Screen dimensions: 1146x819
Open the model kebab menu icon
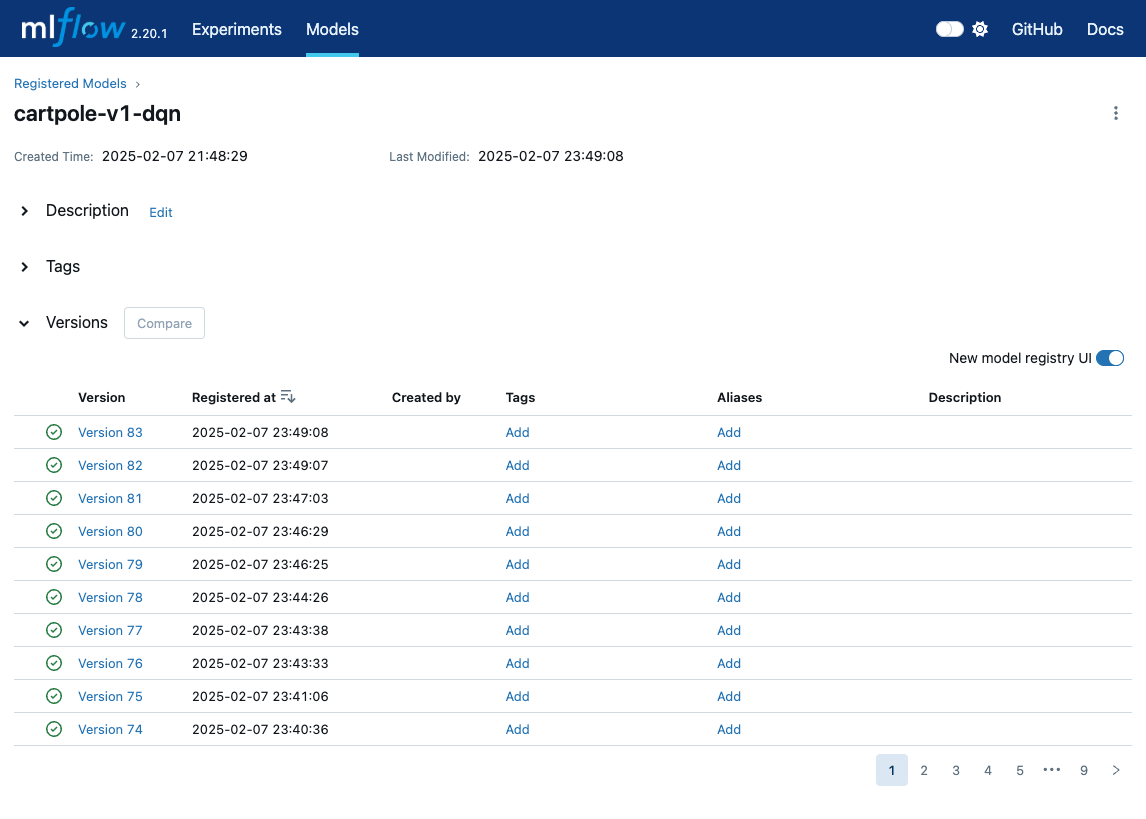click(x=1115, y=113)
